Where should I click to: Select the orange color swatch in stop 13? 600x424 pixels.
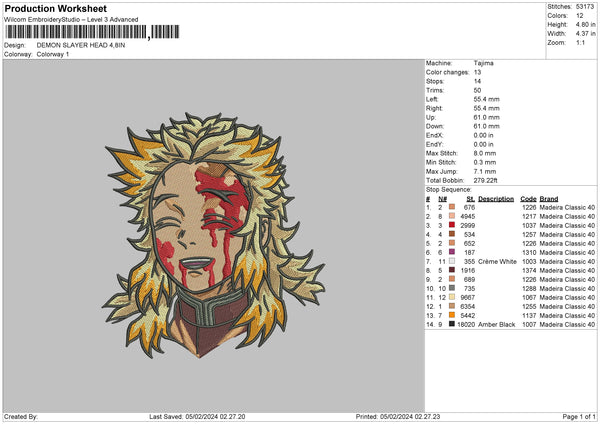tap(452, 315)
